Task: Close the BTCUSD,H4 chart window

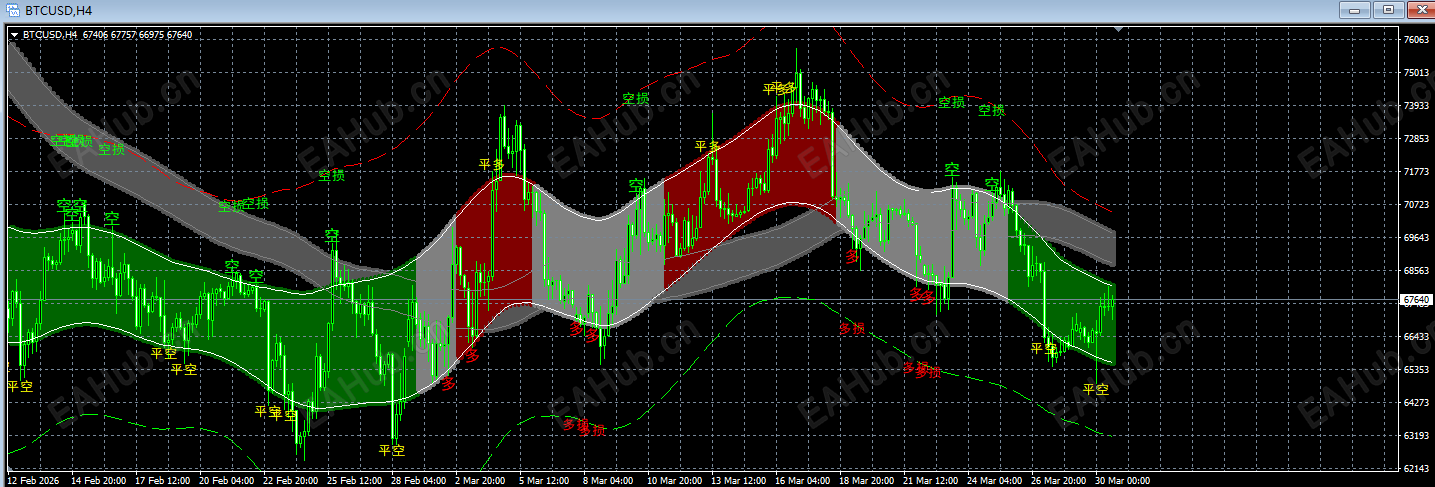Action: click(x=1419, y=9)
